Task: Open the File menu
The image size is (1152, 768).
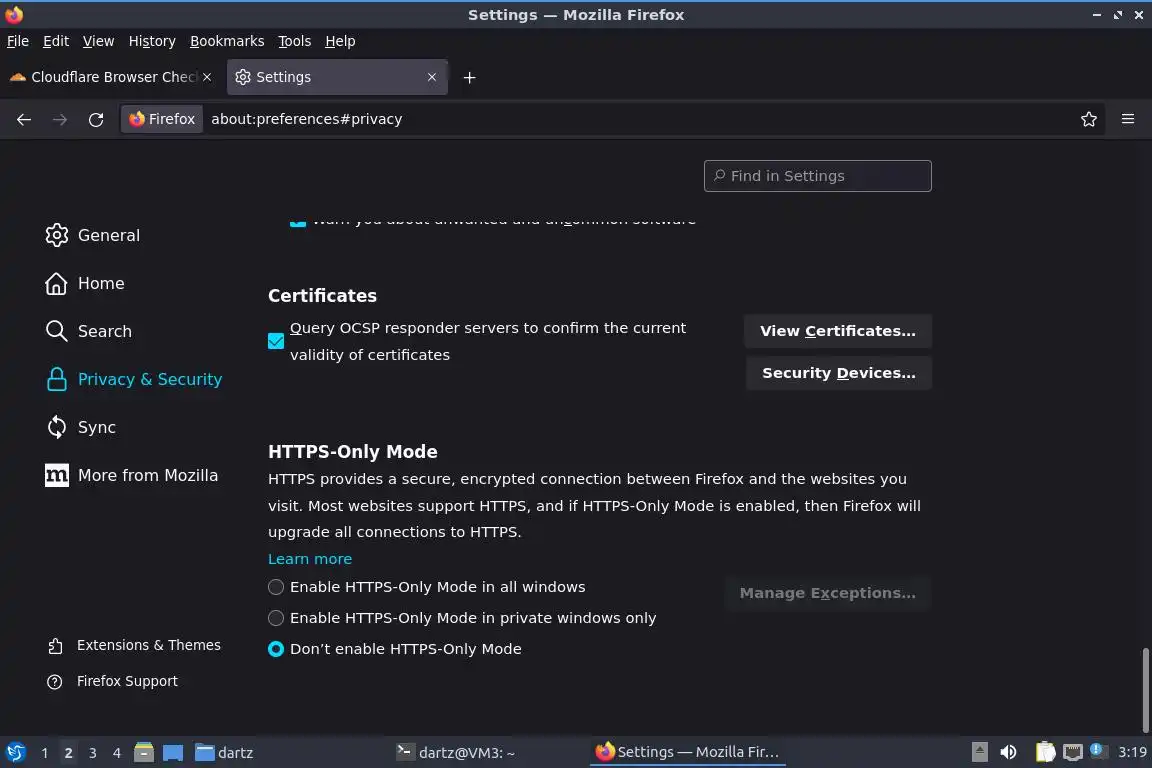Action: [18, 41]
